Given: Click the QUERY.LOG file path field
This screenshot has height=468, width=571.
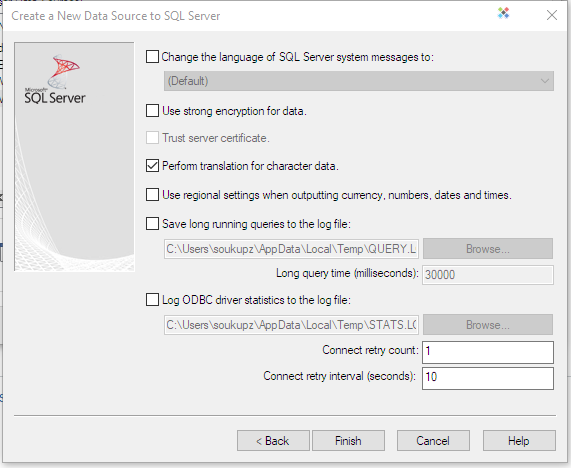Looking at the screenshot, I should click(x=291, y=249).
